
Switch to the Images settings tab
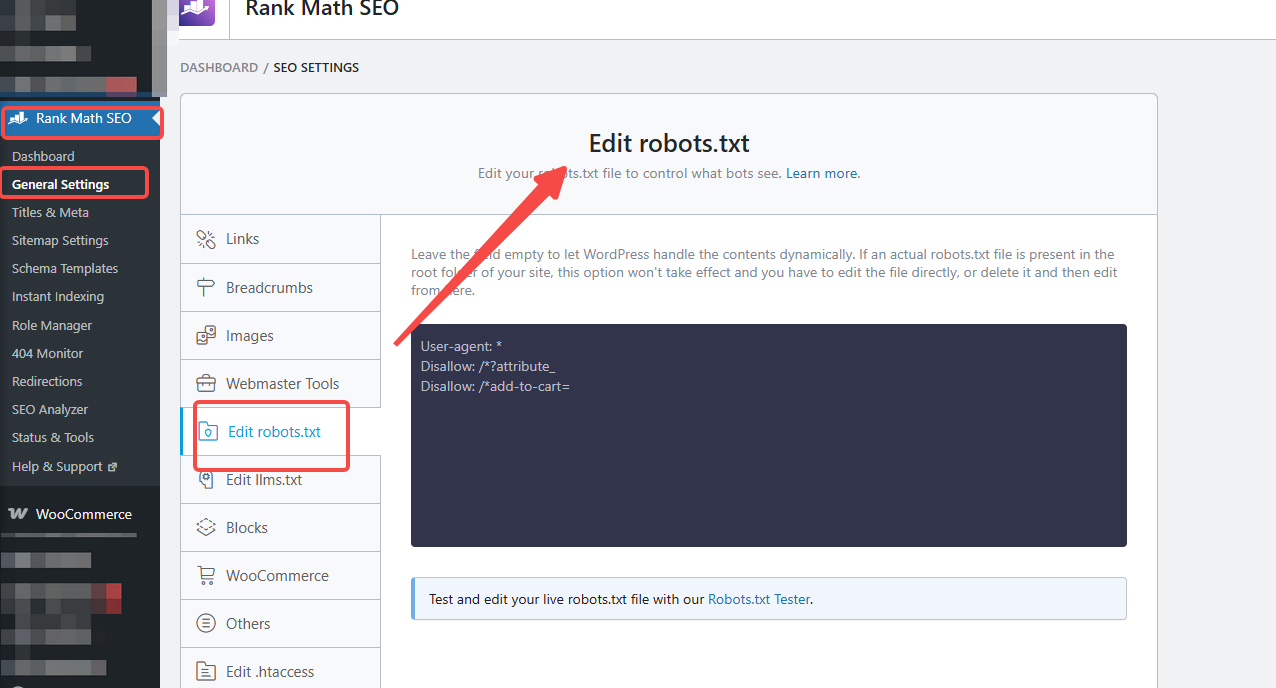[x=281, y=335]
